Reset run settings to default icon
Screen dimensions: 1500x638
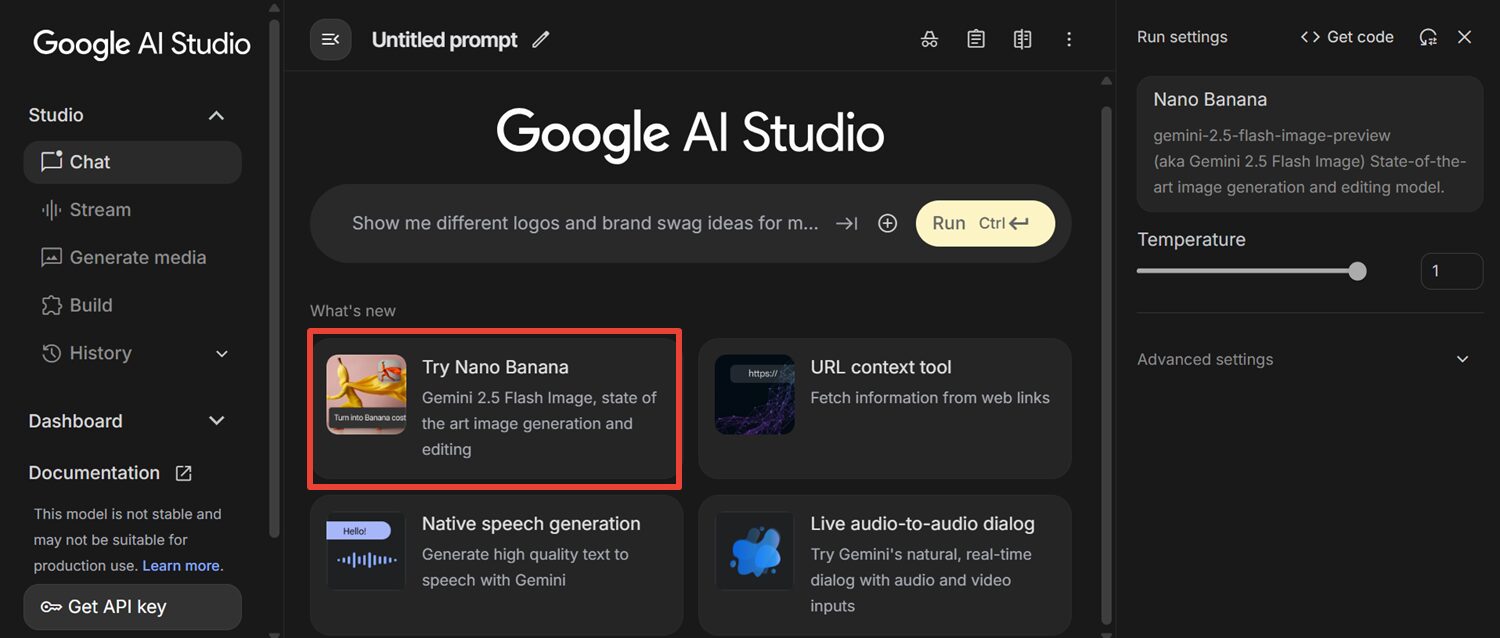[1428, 37]
